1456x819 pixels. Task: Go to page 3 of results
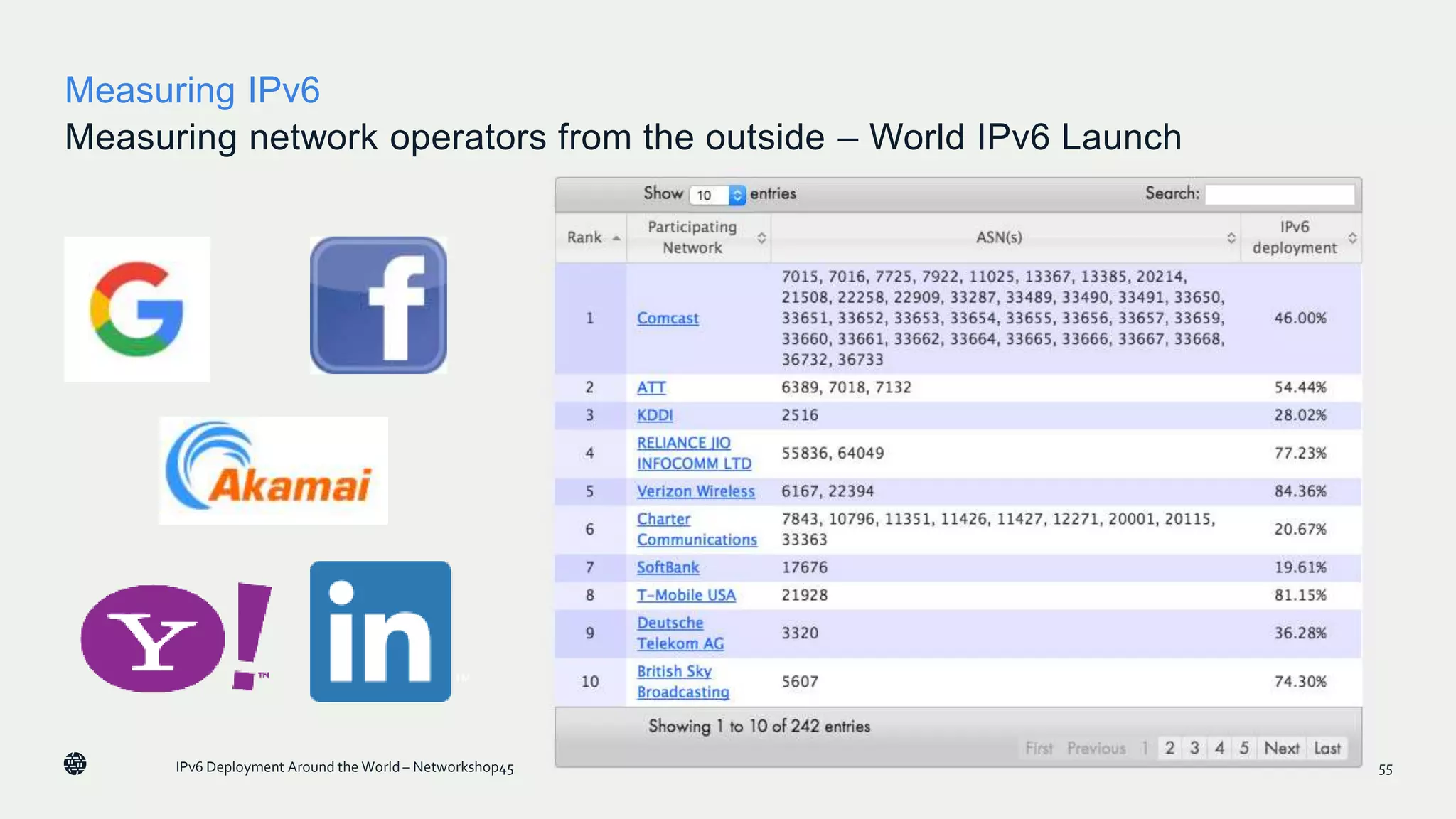tap(1194, 748)
